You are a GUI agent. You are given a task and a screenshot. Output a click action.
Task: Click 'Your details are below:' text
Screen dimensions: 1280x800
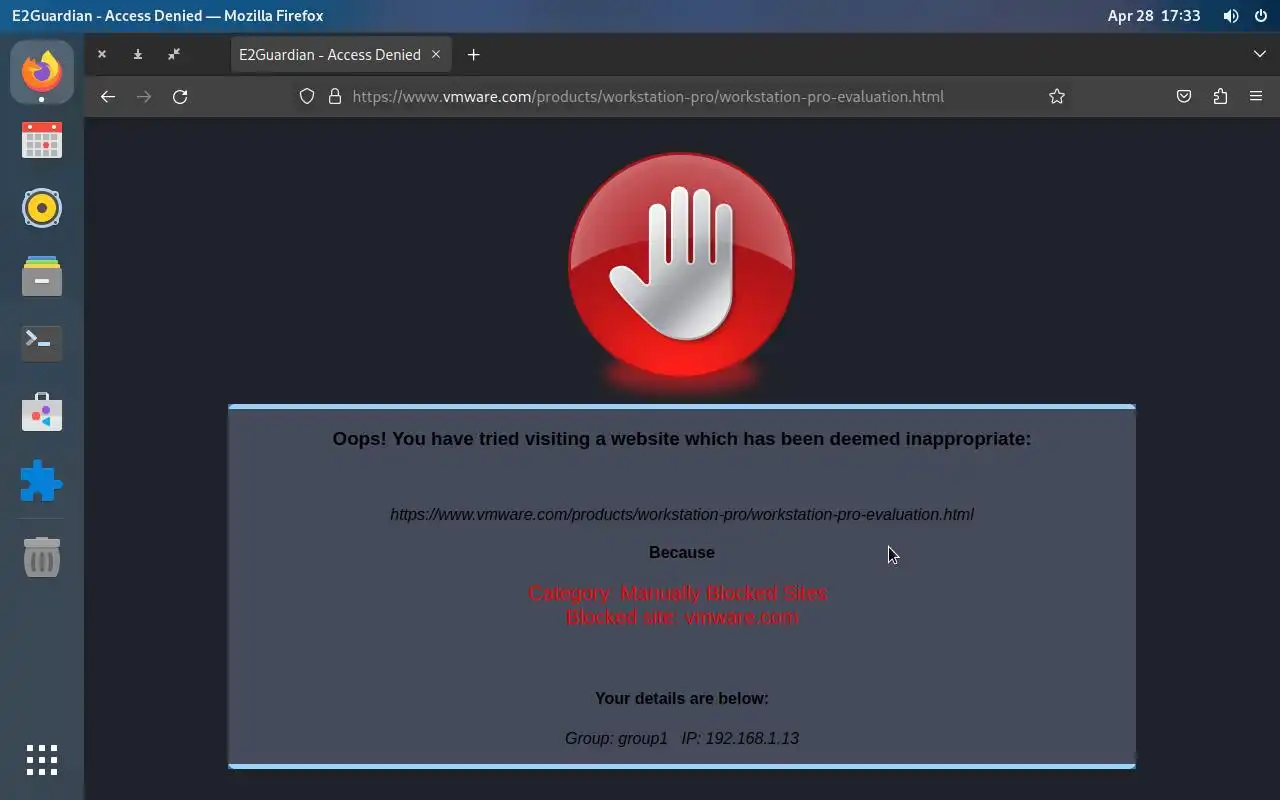click(x=682, y=698)
